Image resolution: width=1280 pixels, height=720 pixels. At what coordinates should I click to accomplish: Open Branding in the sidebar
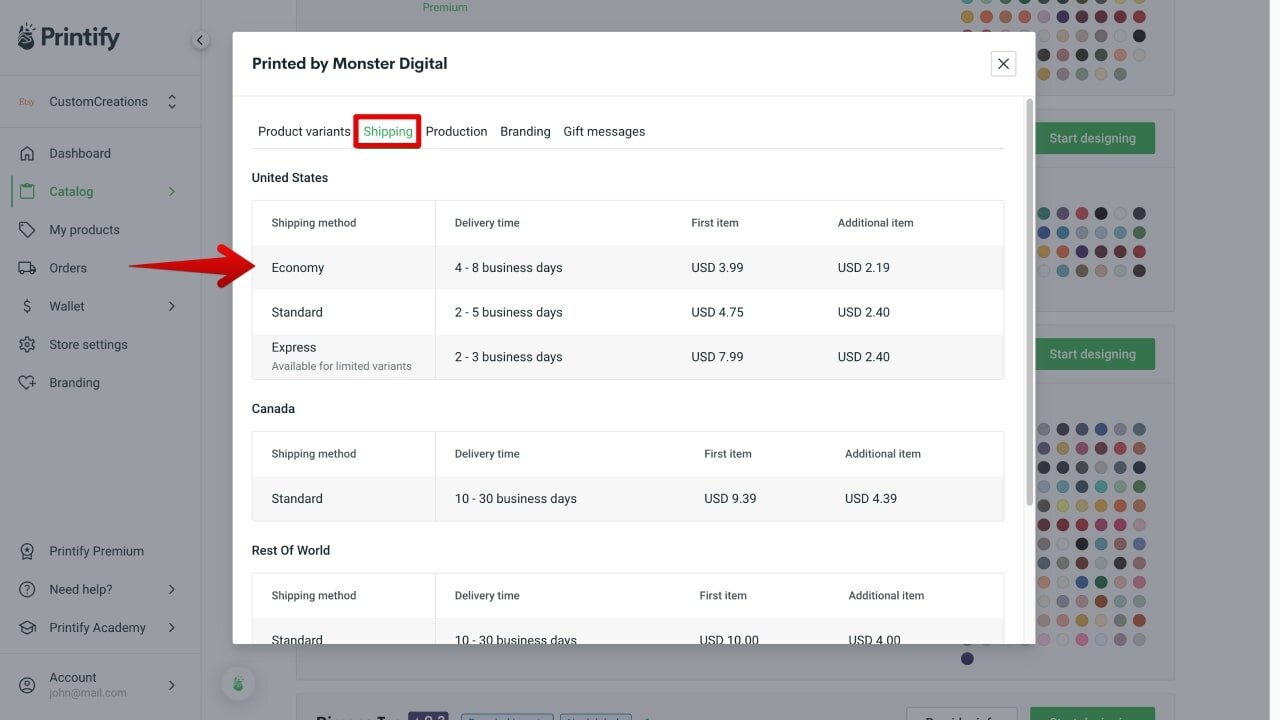(75, 383)
